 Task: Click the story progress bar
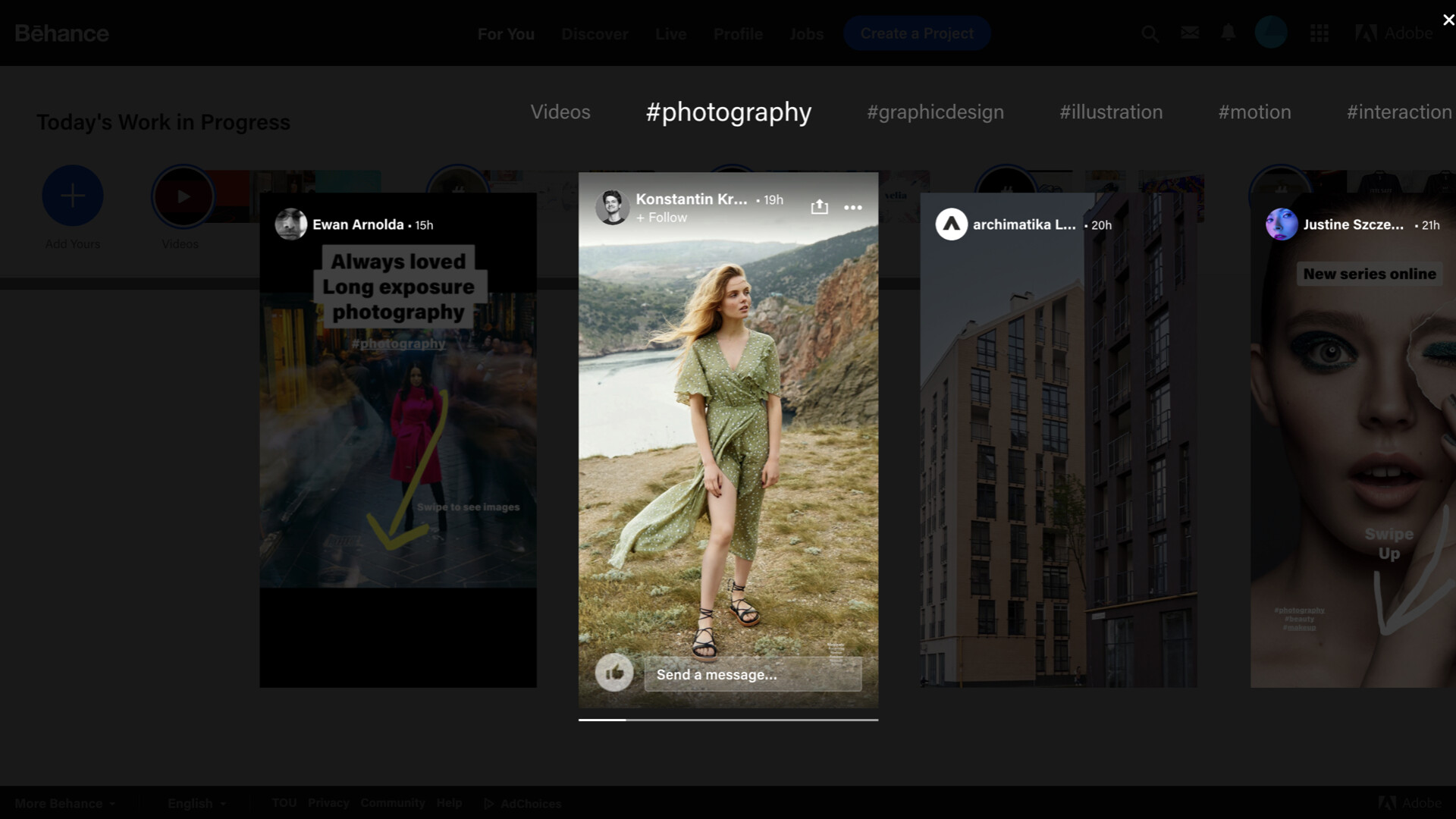728,719
